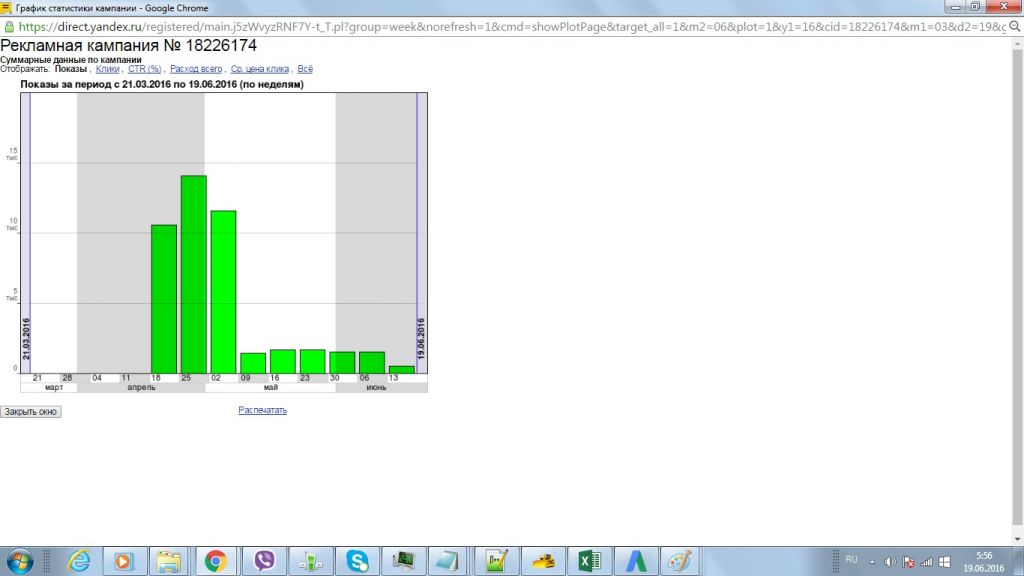Click the Windows Start button
Image resolution: width=1024 pixels, height=576 pixels.
(x=19, y=560)
